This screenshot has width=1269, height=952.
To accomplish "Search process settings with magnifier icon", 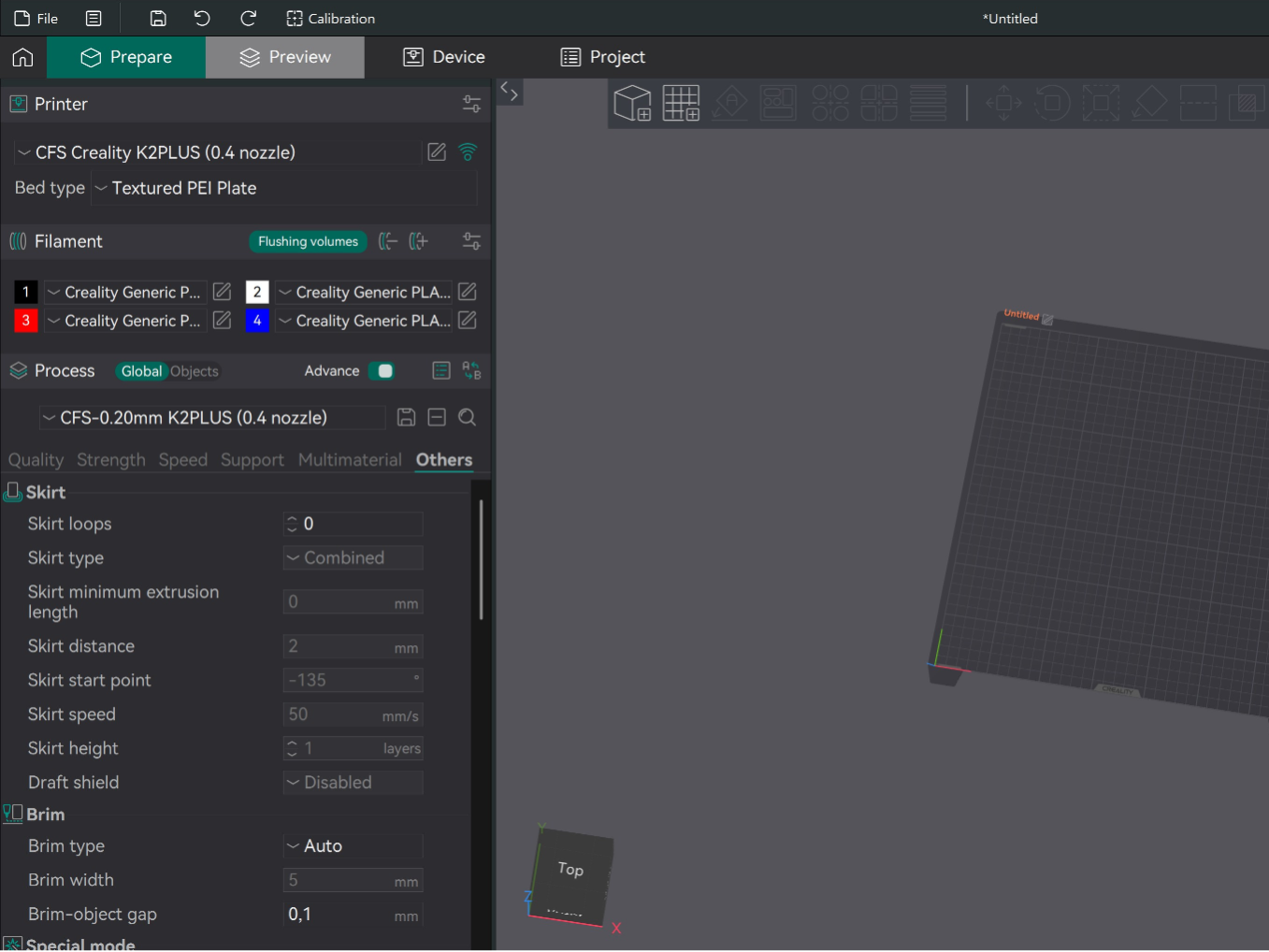I will click(468, 417).
